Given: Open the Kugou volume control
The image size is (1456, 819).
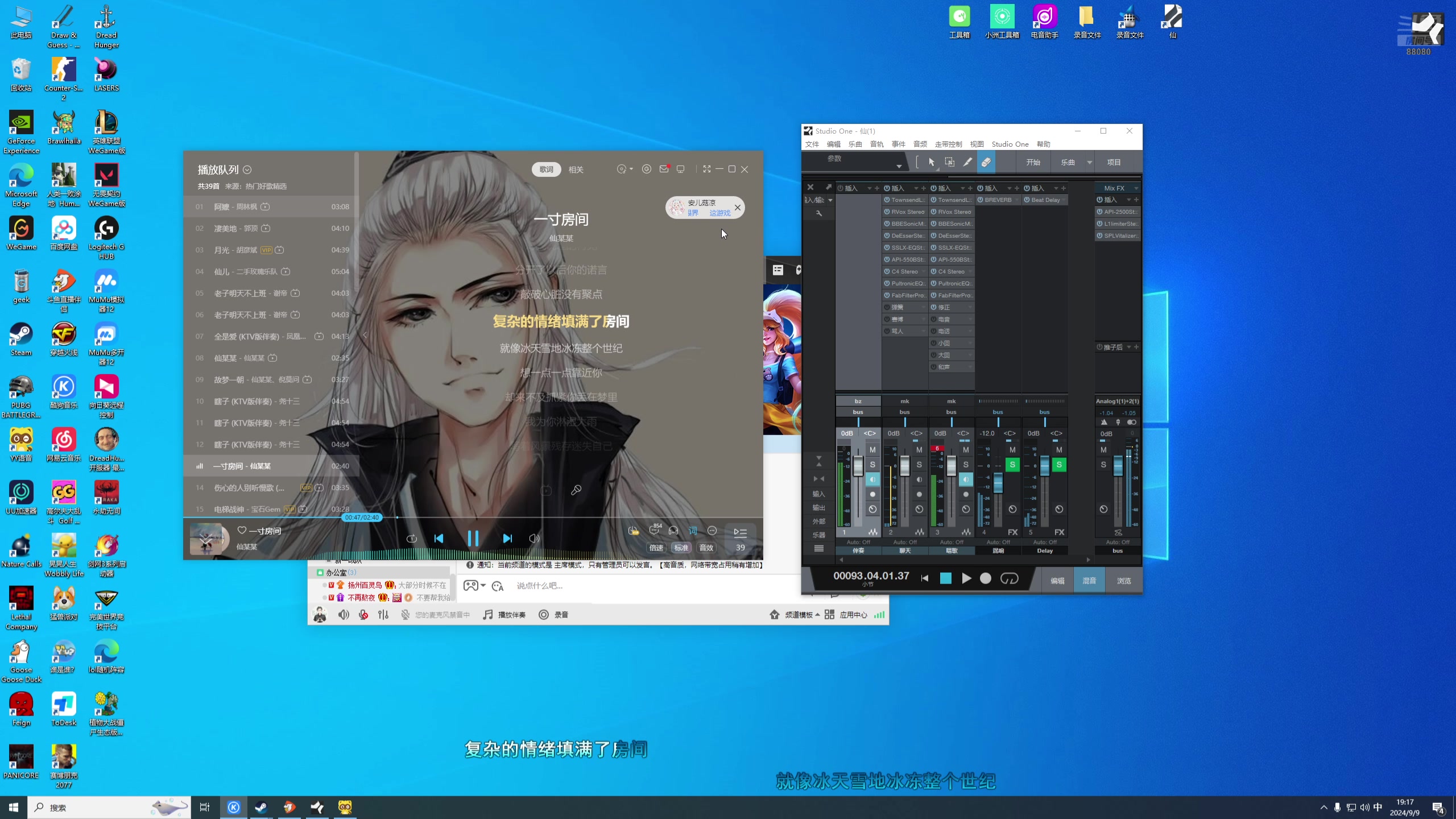Looking at the screenshot, I should 534,538.
